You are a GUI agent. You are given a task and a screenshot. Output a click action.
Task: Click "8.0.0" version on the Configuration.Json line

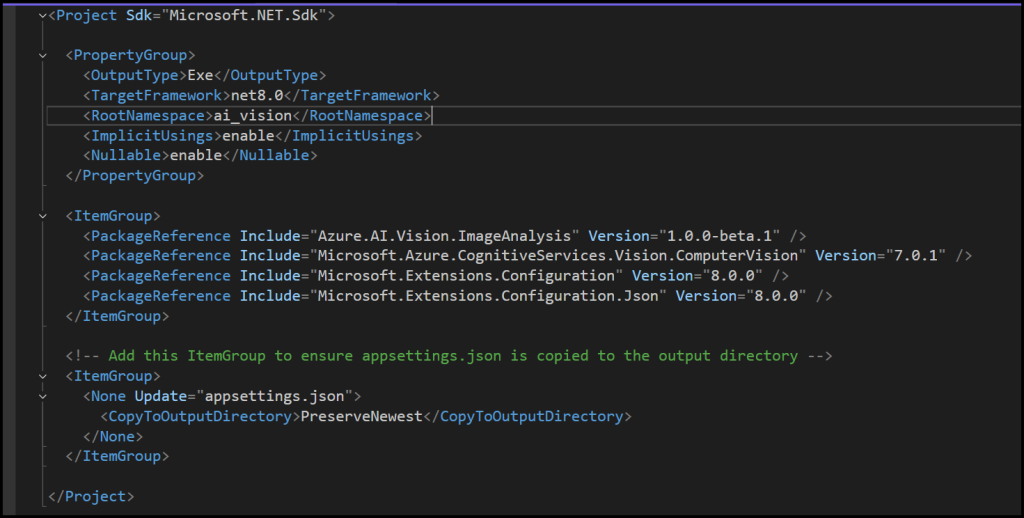click(x=776, y=296)
